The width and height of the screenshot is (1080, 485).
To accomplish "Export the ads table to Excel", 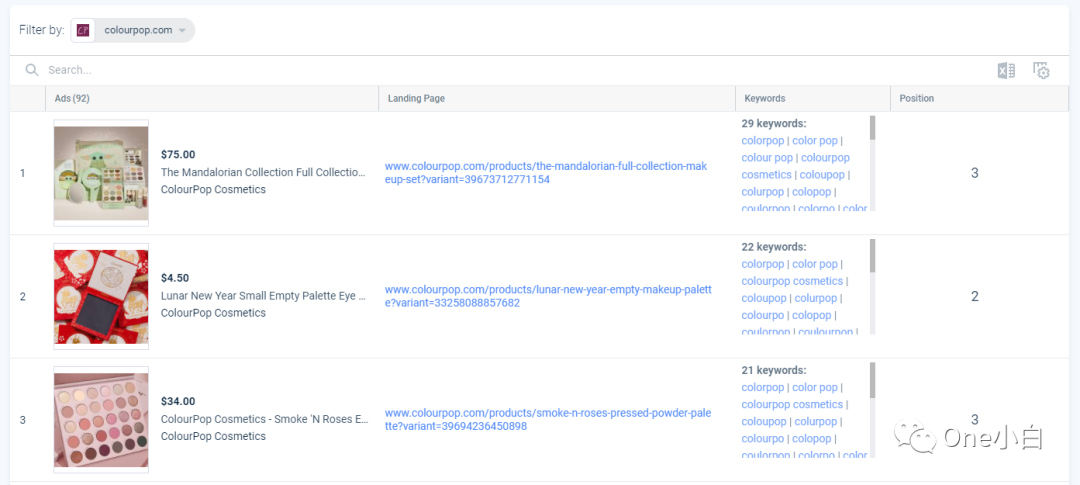I will click(x=1006, y=70).
